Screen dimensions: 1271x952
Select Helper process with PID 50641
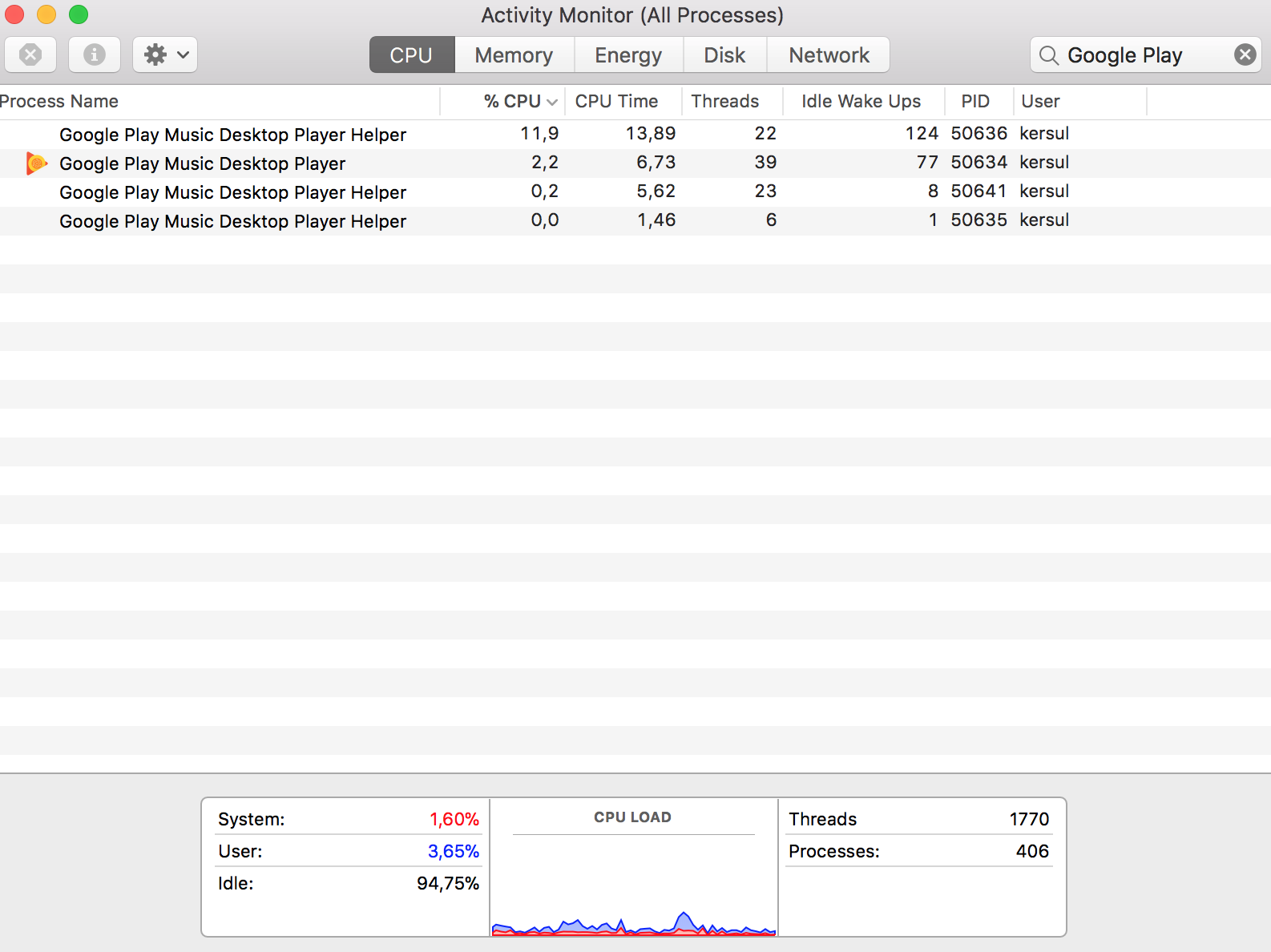pyautogui.click(x=635, y=192)
